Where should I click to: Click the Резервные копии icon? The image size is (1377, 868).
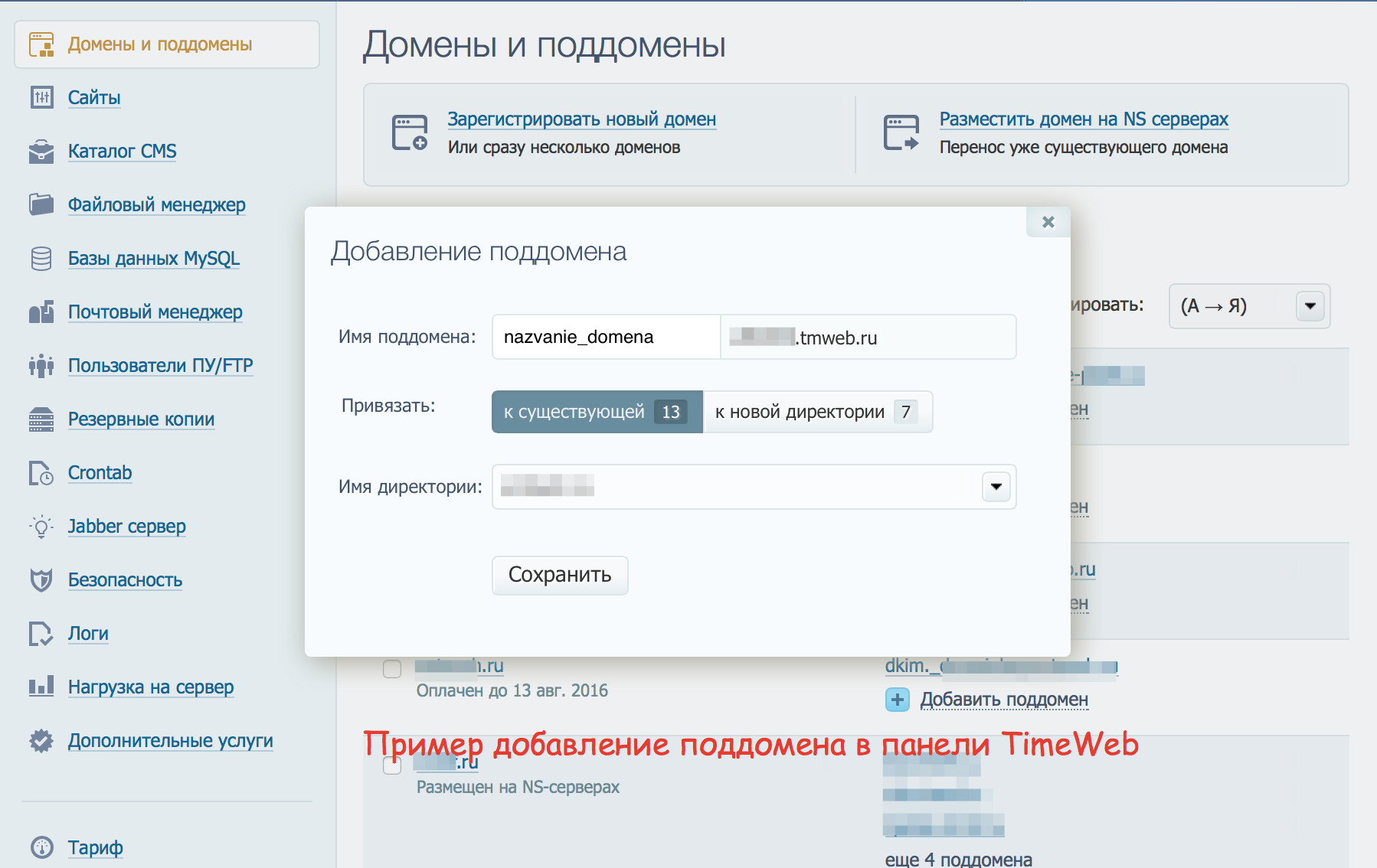point(43,419)
